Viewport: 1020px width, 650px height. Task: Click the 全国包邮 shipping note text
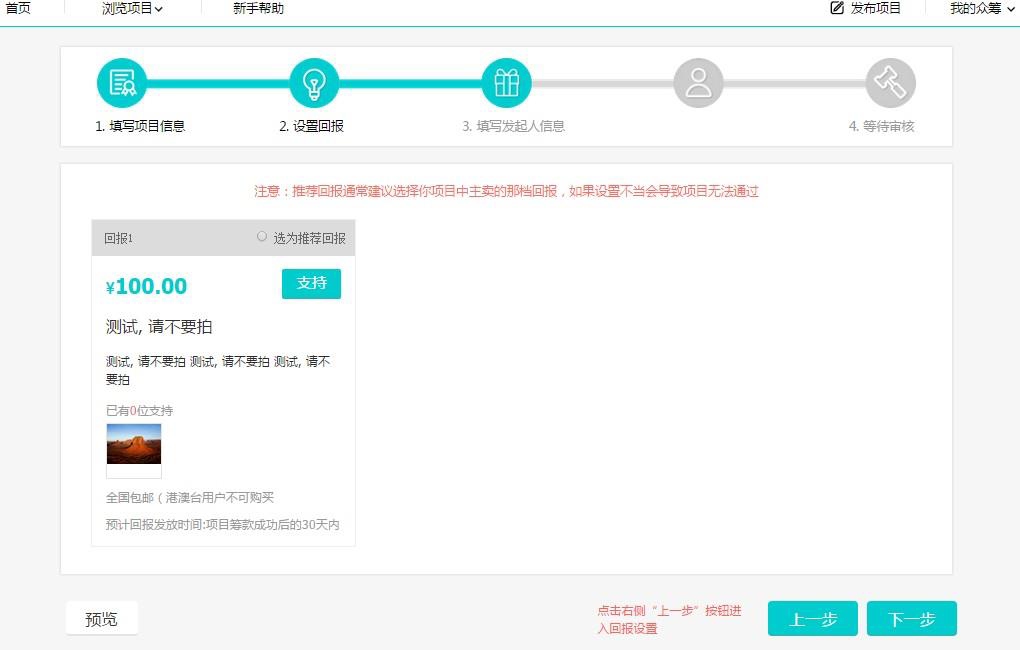[x=190, y=498]
